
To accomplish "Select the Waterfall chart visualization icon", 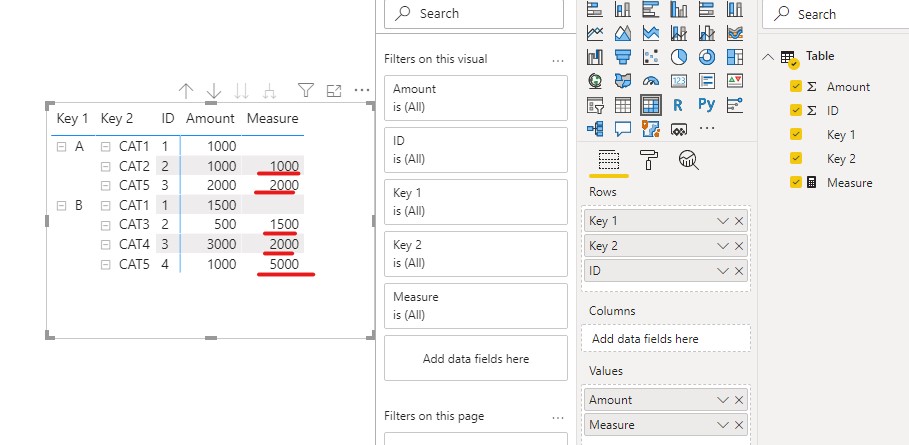I will pyautogui.click(x=595, y=57).
